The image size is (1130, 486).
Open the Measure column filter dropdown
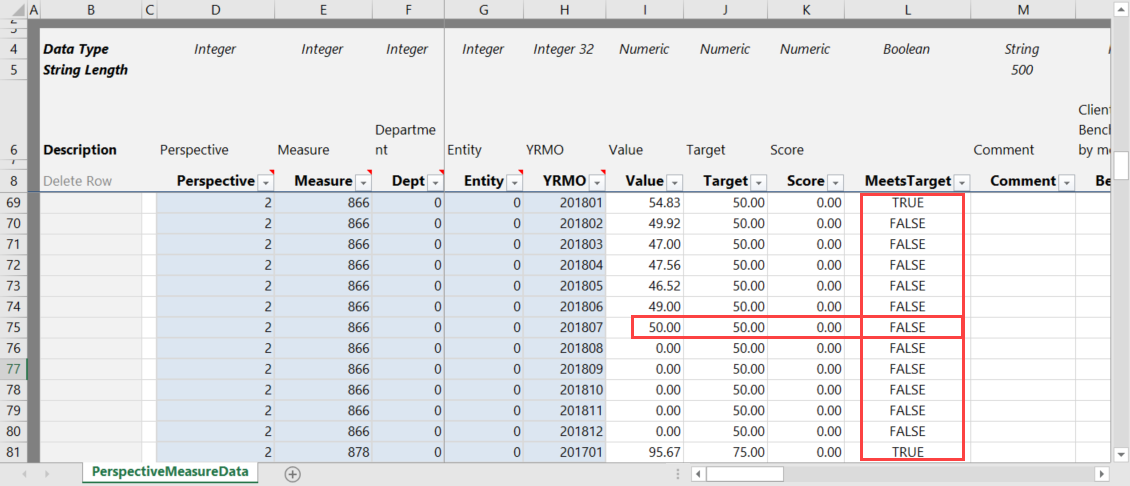coord(362,183)
